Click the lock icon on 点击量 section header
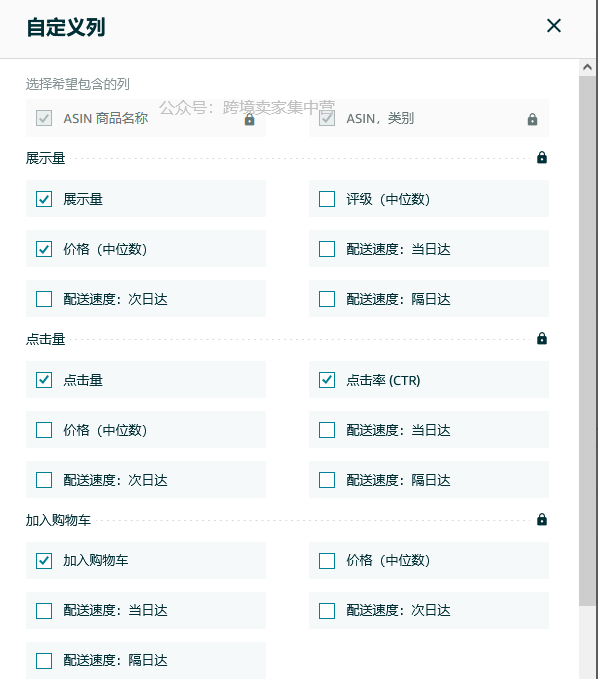 pos(542,339)
